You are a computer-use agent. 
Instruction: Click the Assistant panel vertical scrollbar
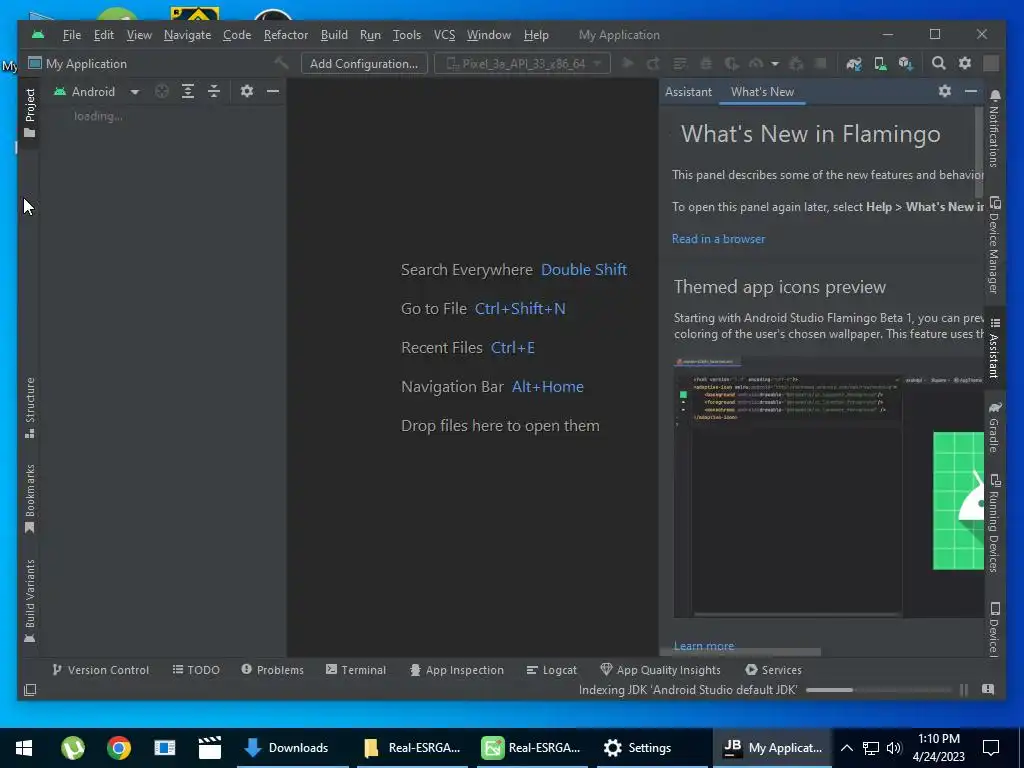[x=979, y=152]
